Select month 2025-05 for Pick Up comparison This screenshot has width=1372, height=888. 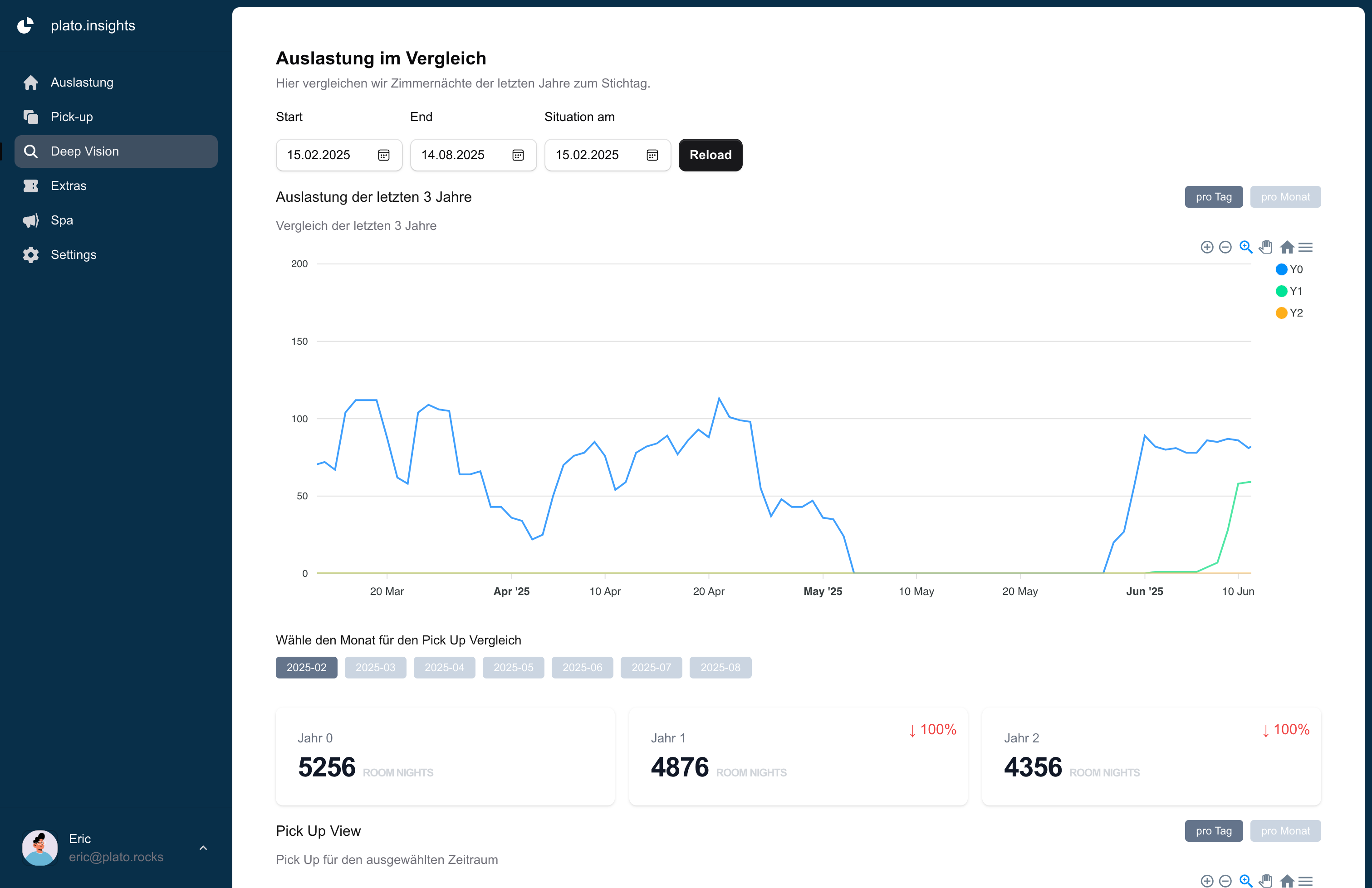pyautogui.click(x=513, y=667)
